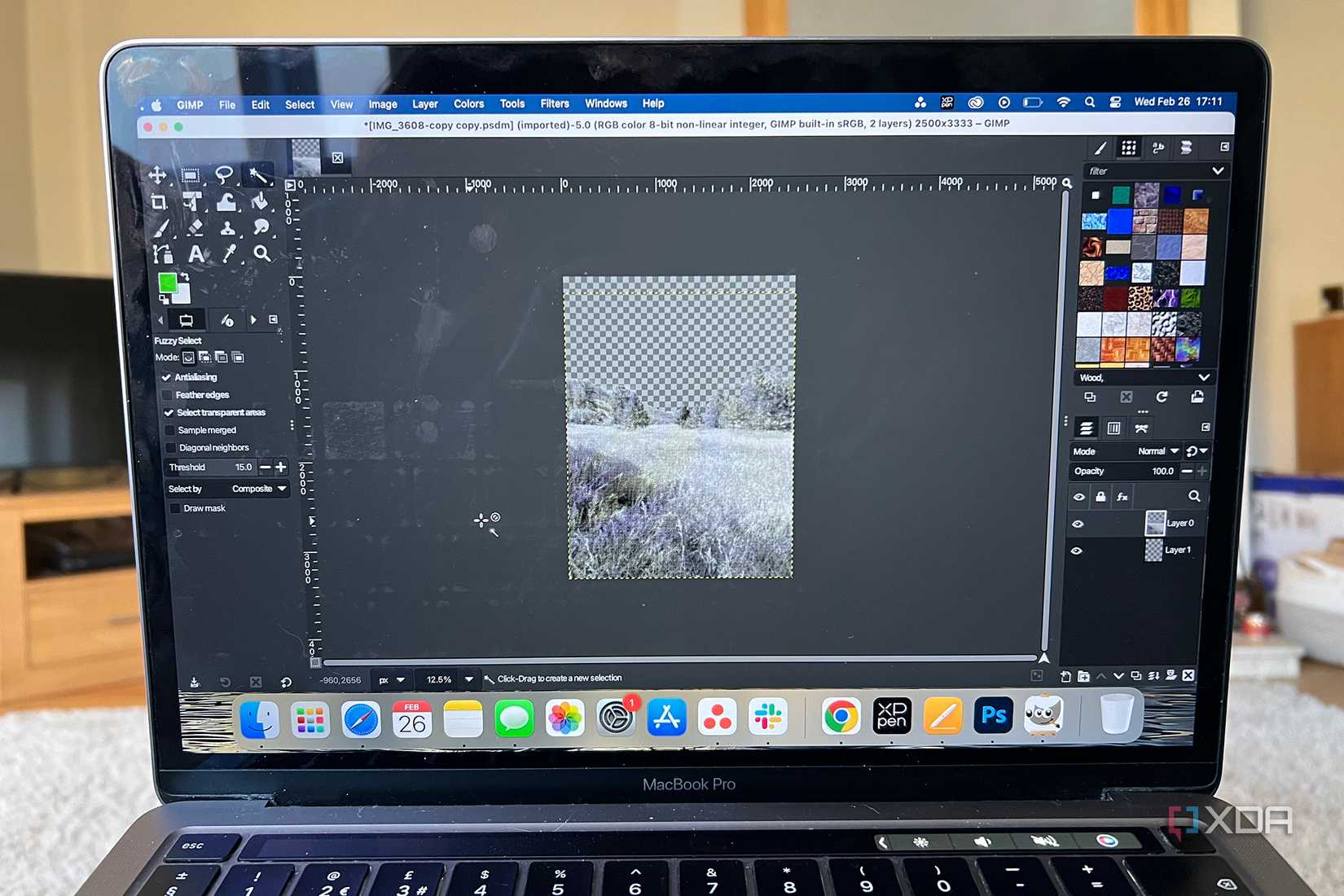Select the Fuzzy Select magic wand tool
The height and width of the screenshot is (896, 1344).
click(x=259, y=173)
